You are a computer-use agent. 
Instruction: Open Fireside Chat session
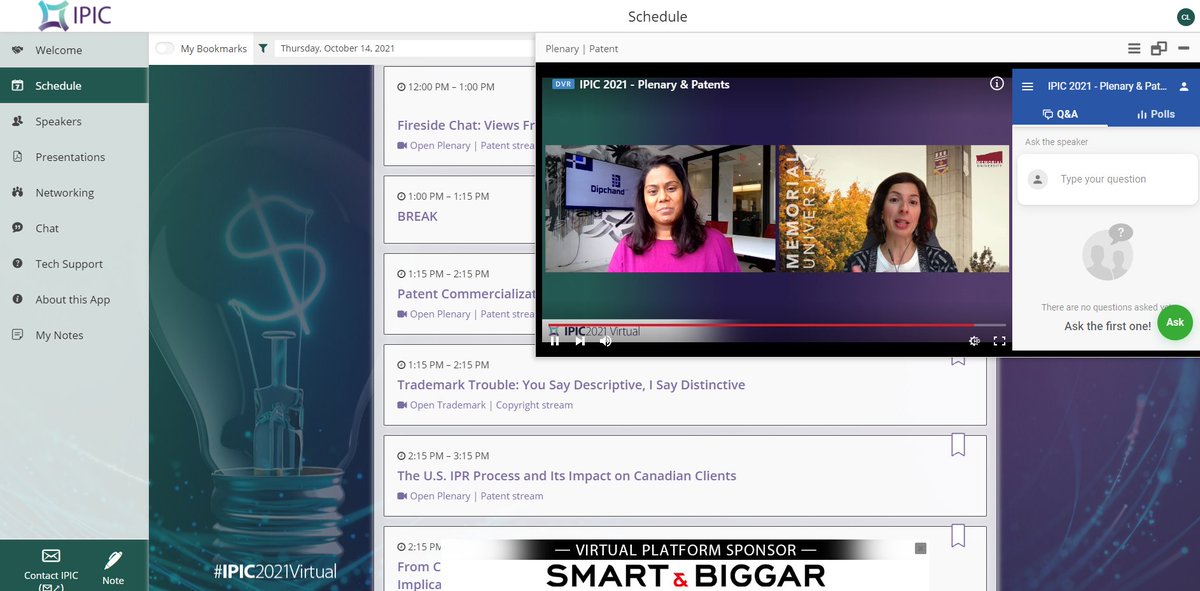coord(466,125)
